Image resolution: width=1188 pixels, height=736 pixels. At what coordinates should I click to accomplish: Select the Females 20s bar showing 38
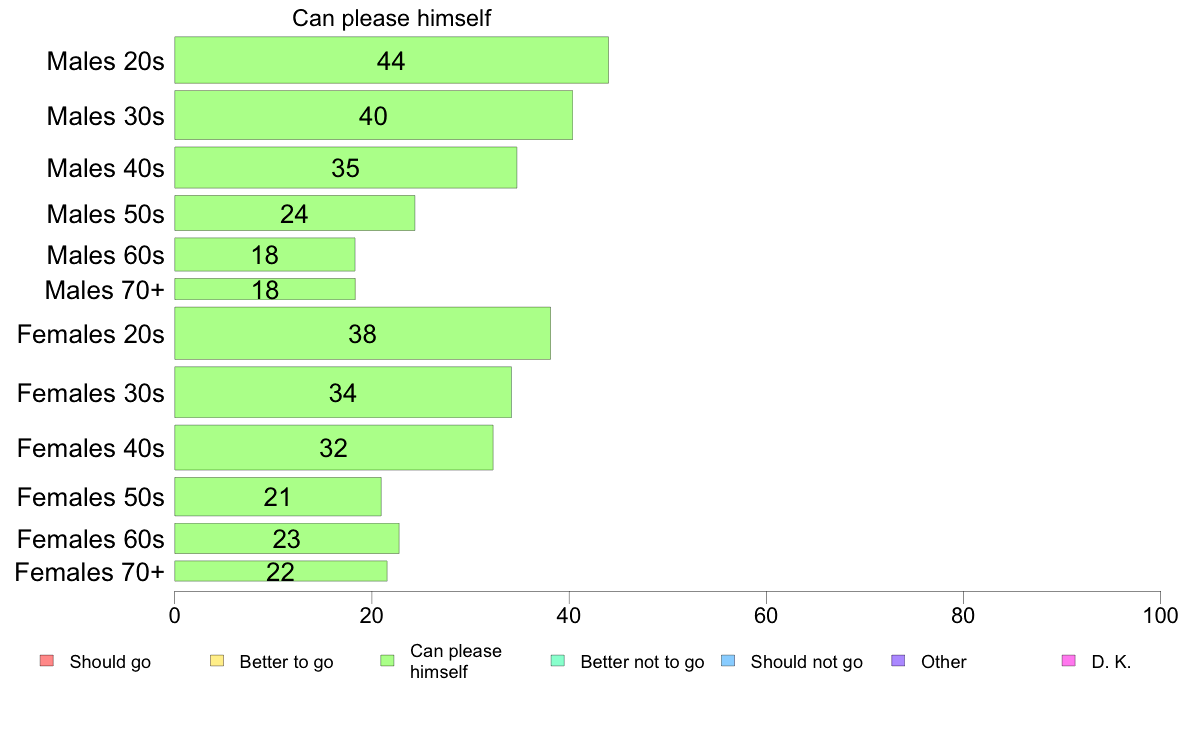[362, 334]
